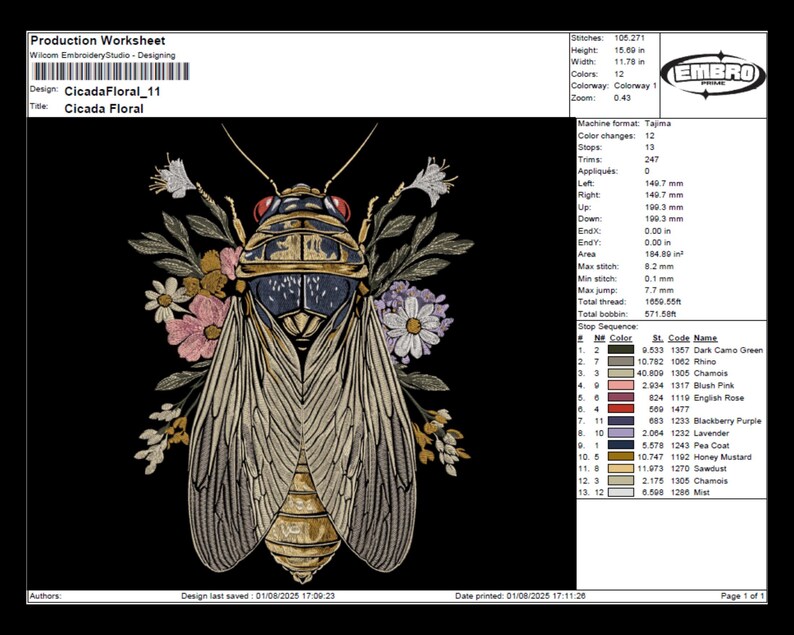Click the Rhino color swatch

620,362
